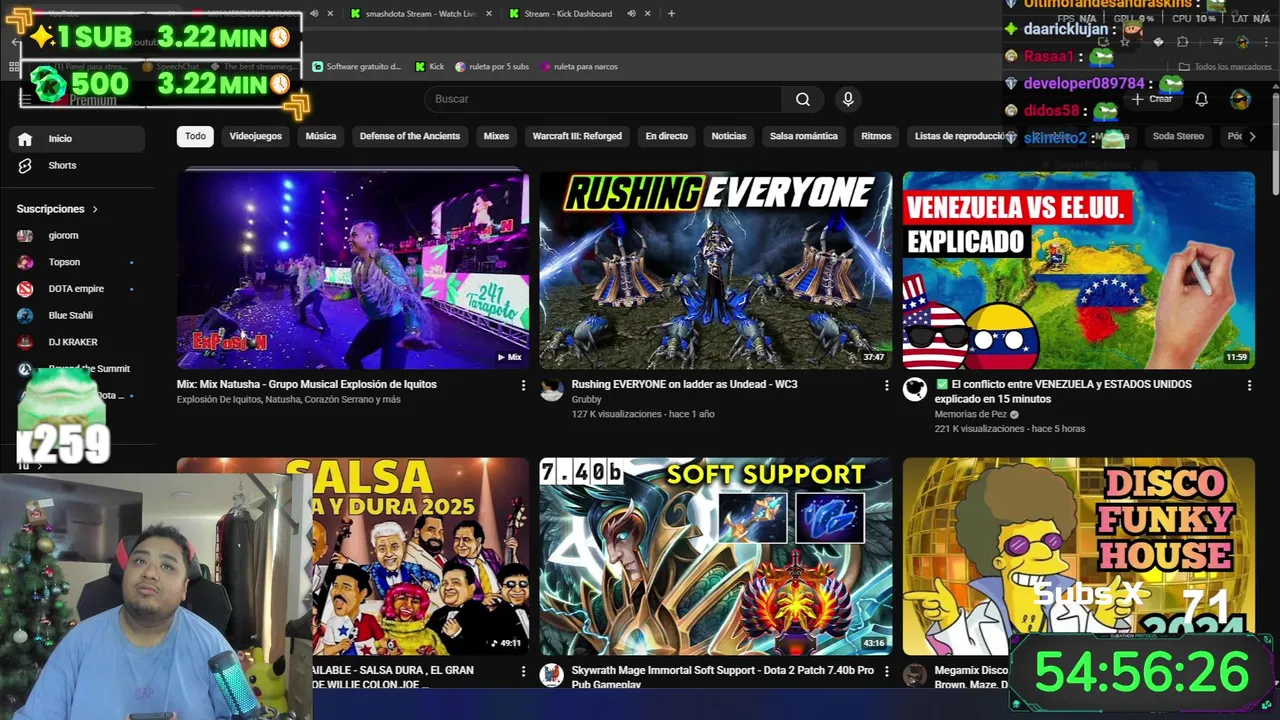Open ruleta para narcos bookmark
The width and height of the screenshot is (1280, 720).
pos(579,67)
